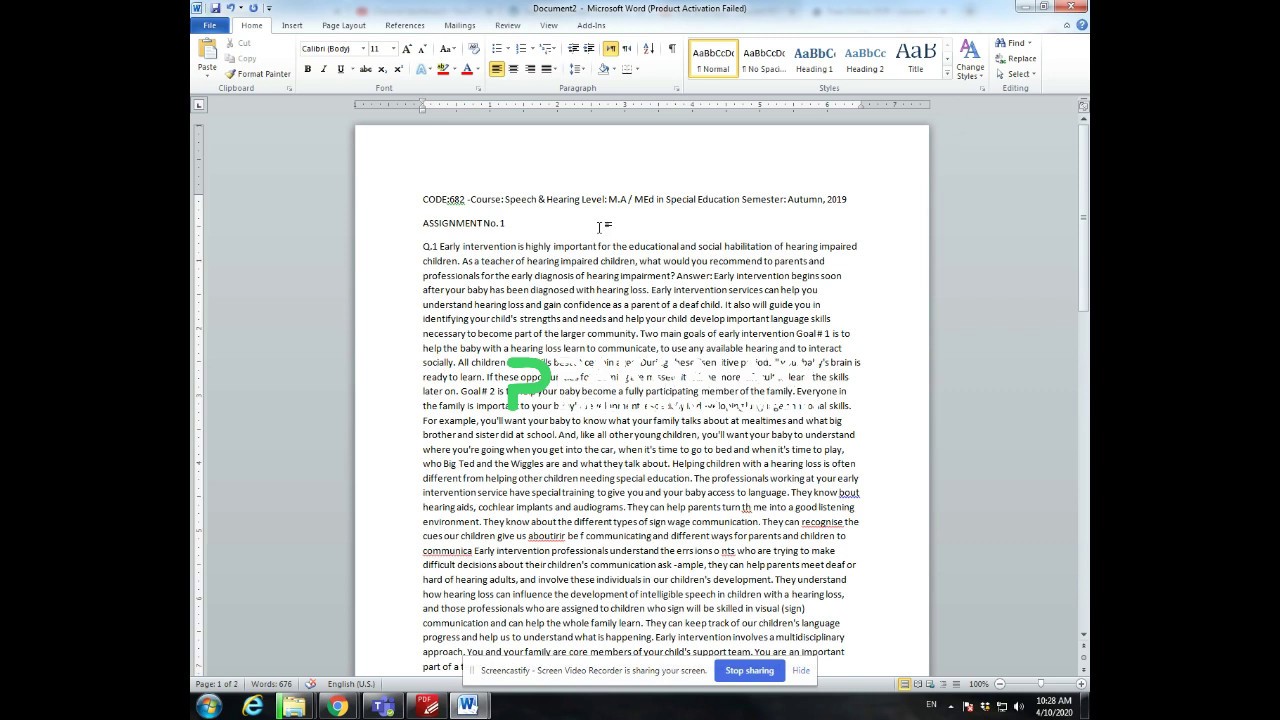This screenshot has width=1280, height=720.
Task: Click the Shrink Font icon
Action: [422, 49]
